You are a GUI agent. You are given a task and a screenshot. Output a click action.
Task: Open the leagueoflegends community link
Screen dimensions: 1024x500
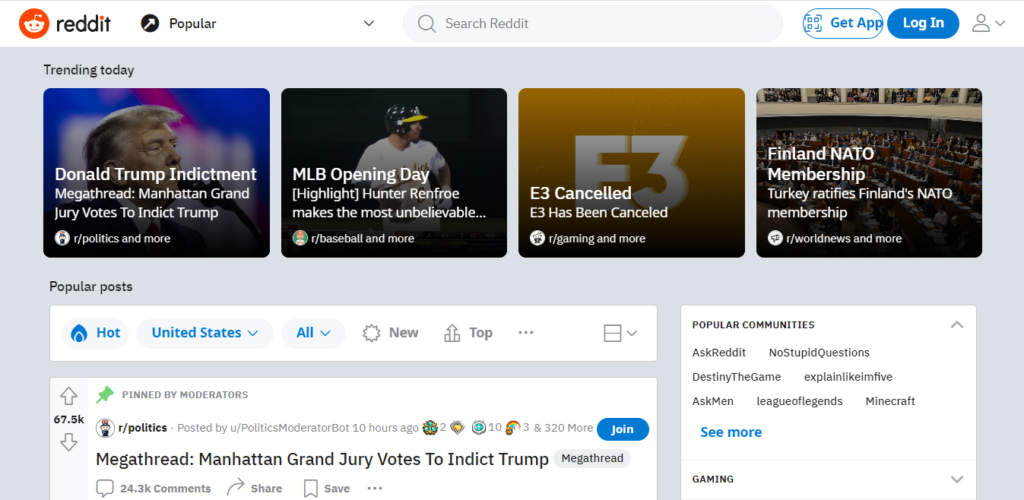point(800,401)
